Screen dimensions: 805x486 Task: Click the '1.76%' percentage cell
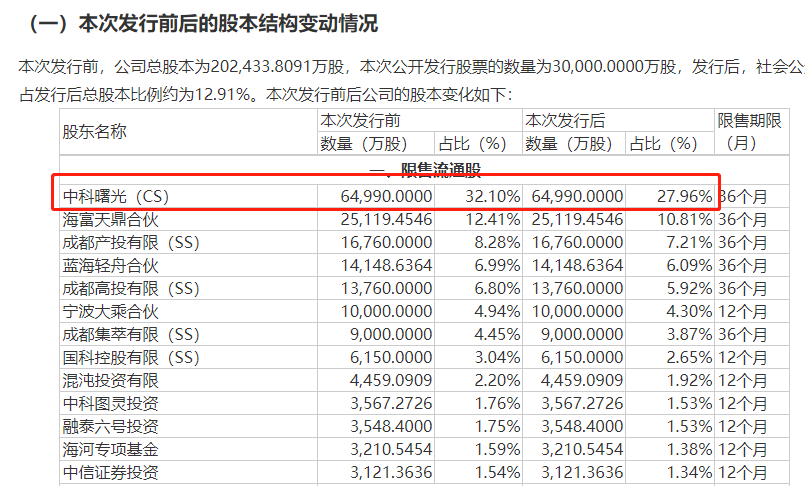[x=497, y=403]
